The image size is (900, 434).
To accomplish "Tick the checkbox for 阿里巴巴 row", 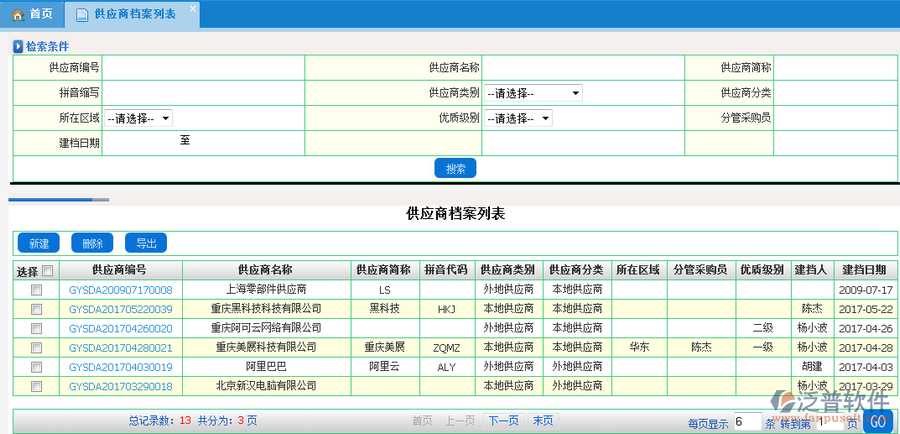I will [37, 367].
